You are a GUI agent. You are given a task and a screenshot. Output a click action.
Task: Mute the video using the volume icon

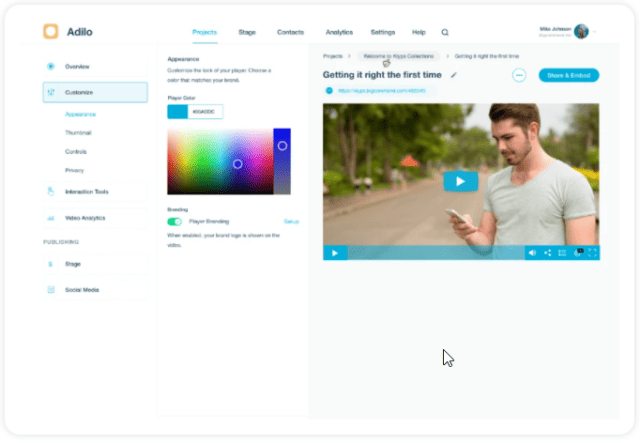(532, 253)
